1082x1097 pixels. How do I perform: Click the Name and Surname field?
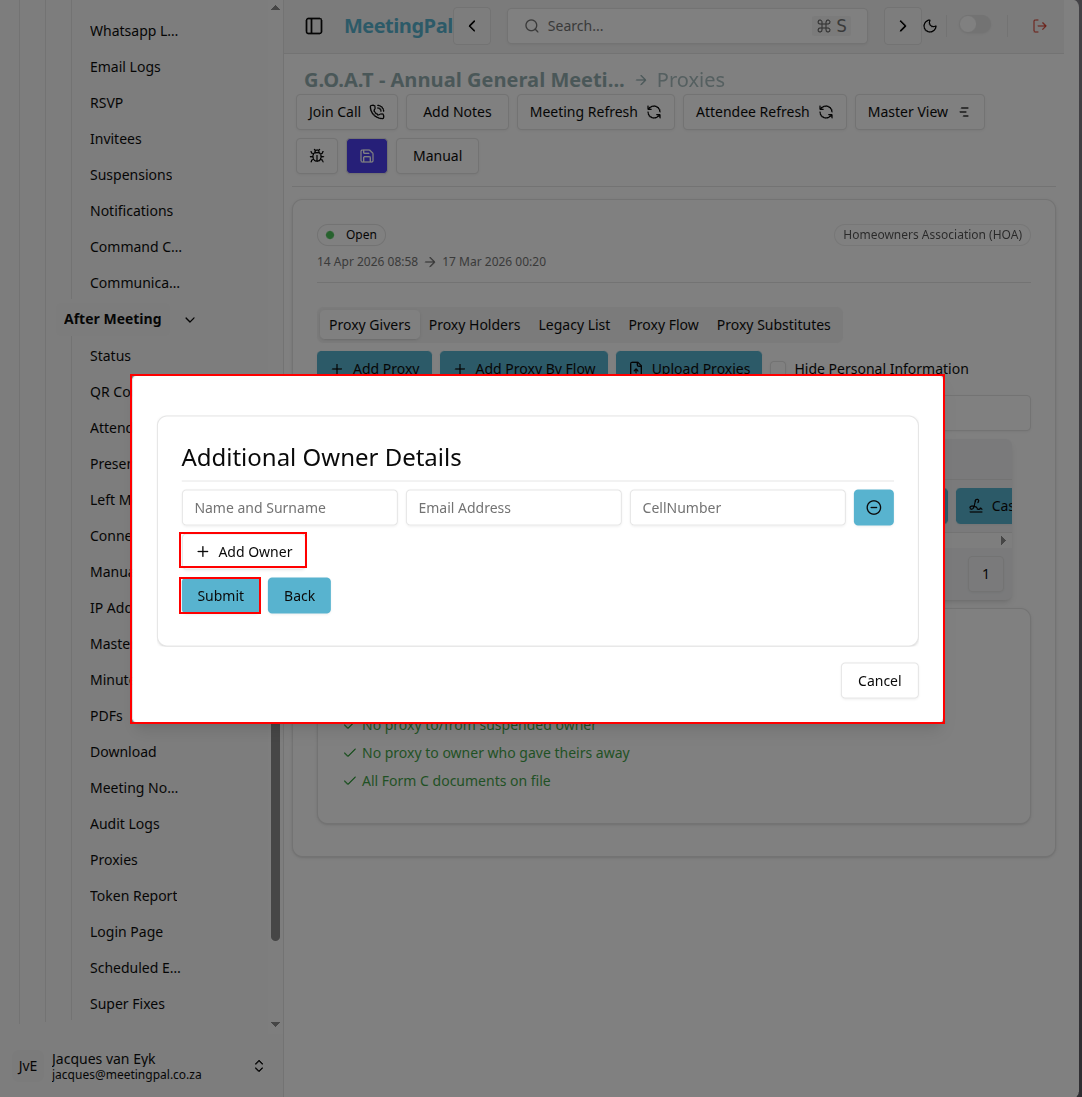290,507
